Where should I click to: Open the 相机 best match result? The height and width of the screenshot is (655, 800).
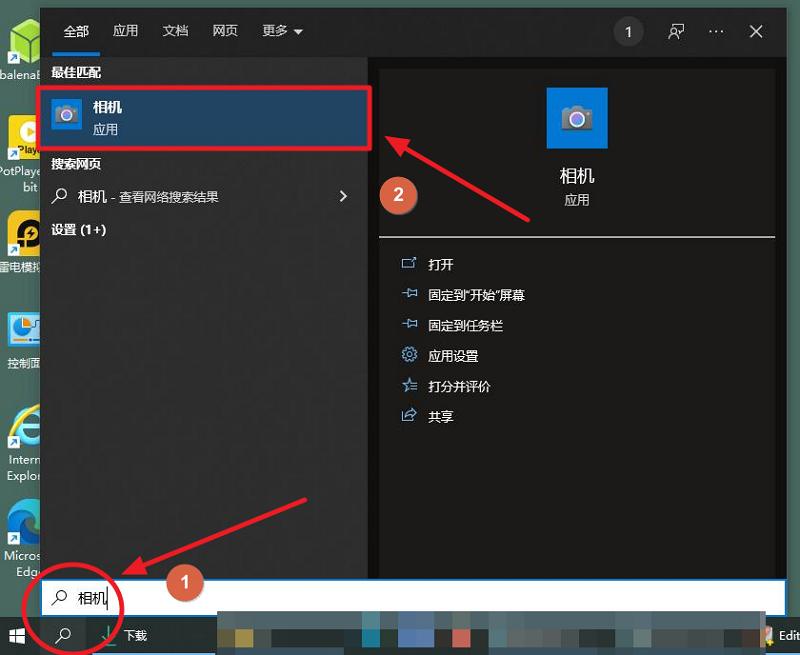[204, 118]
